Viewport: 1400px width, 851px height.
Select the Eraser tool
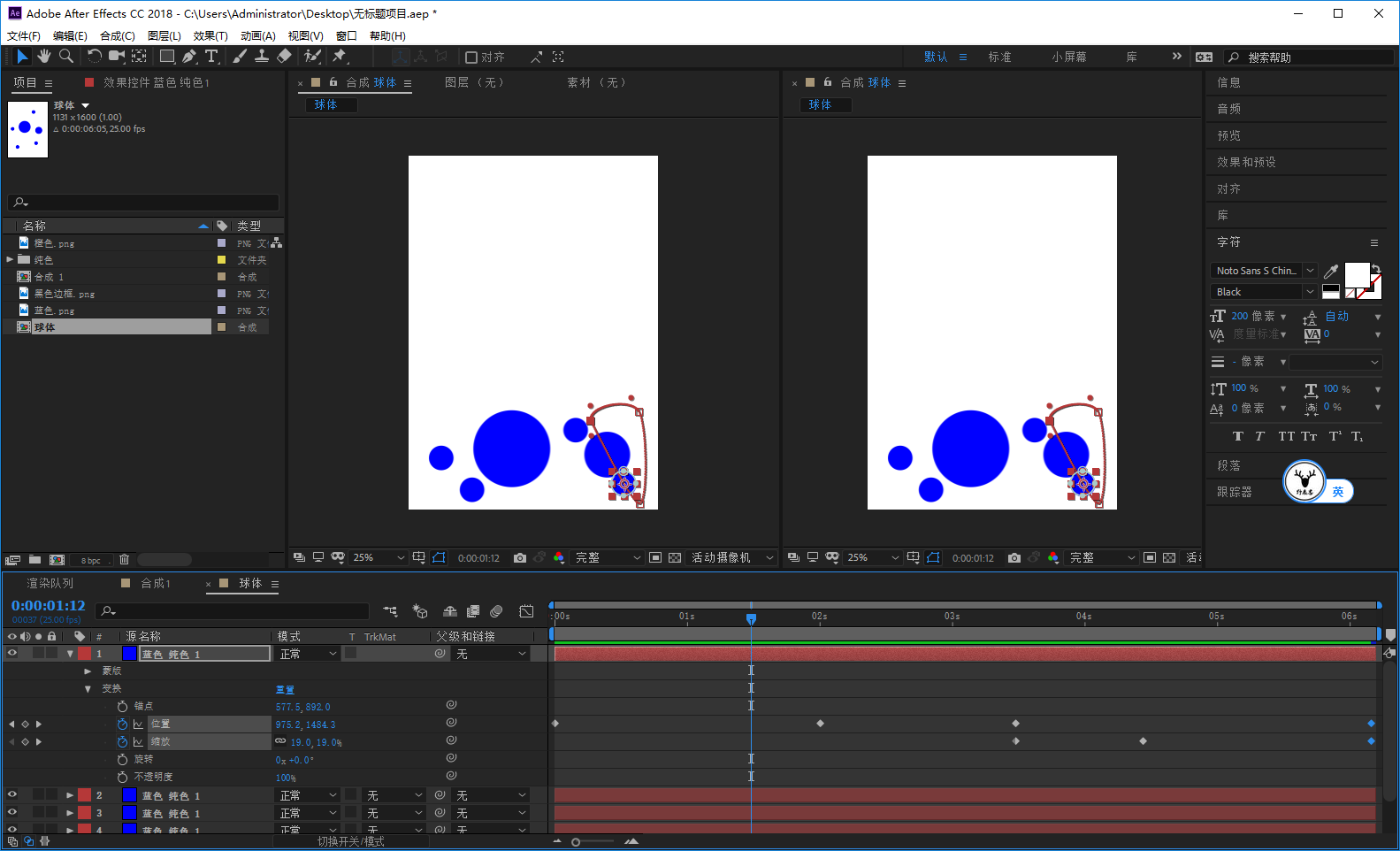click(284, 56)
